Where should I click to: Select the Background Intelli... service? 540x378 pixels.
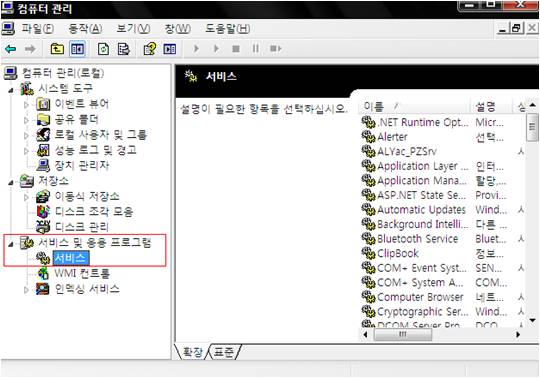click(x=422, y=224)
